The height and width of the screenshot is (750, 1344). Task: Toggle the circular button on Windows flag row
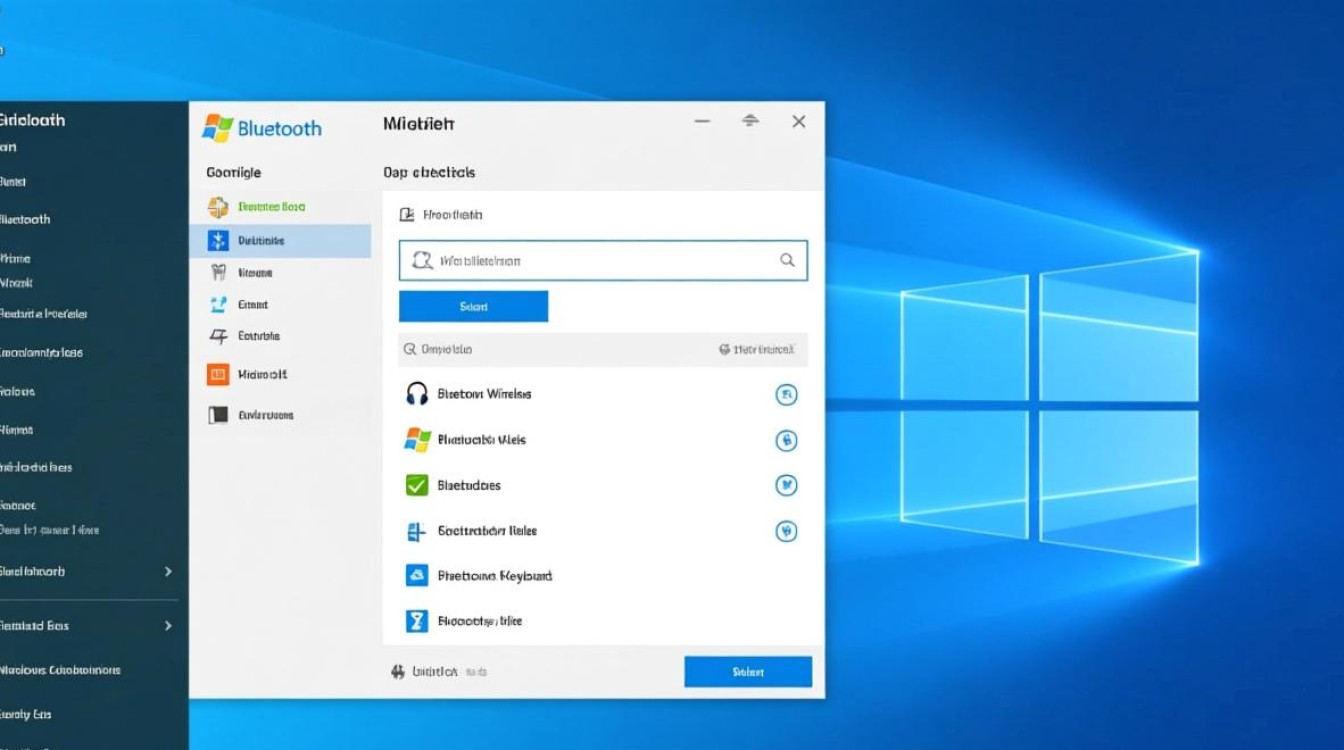787,440
